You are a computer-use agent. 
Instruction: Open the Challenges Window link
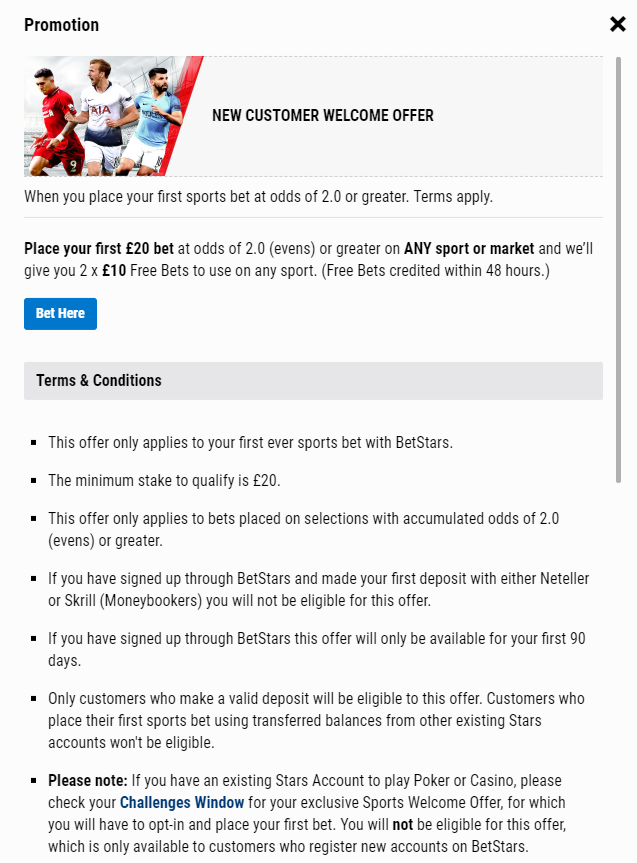(x=182, y=802)
